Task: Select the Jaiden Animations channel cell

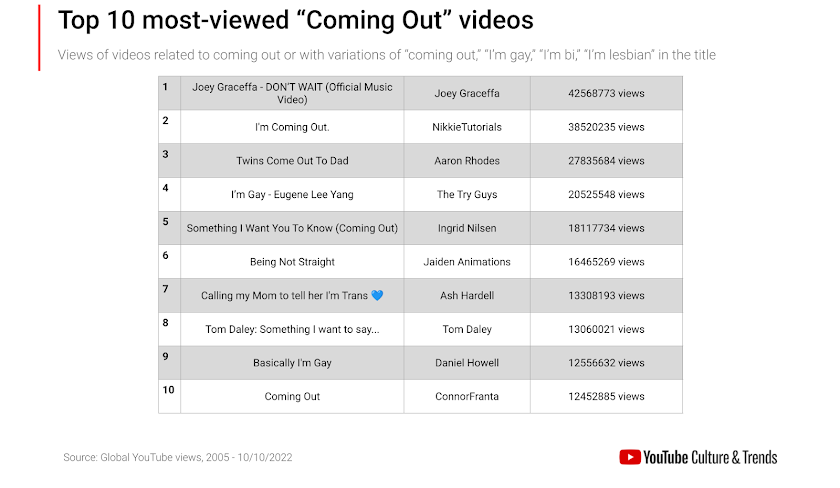Action: tap(467, 262)
